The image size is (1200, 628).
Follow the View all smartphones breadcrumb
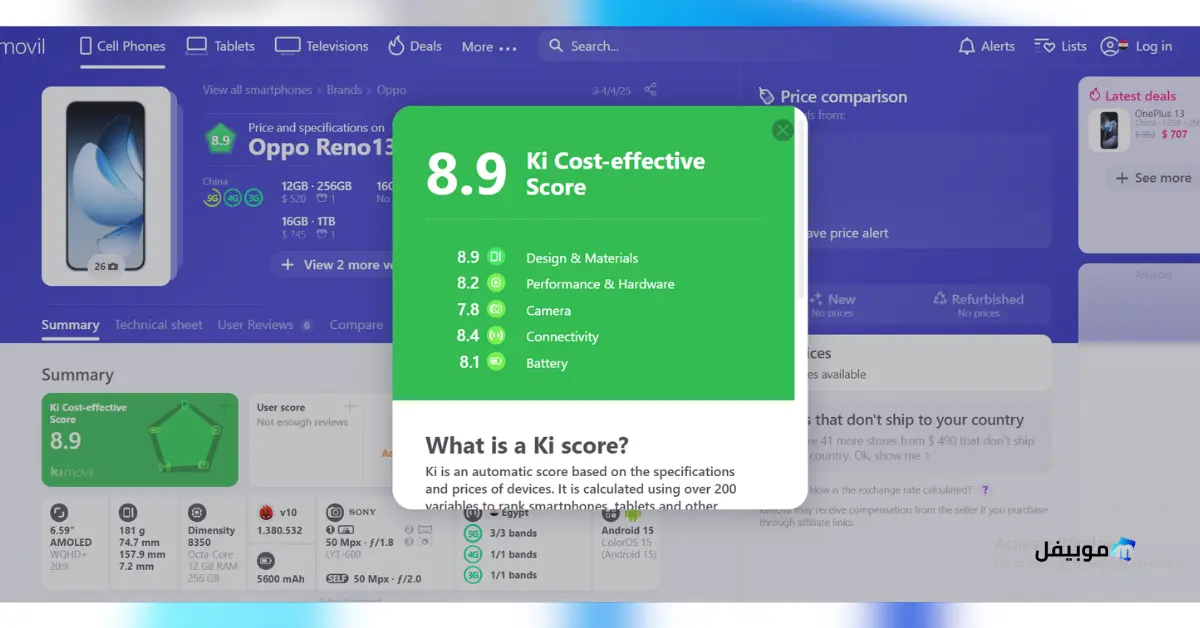257,90
